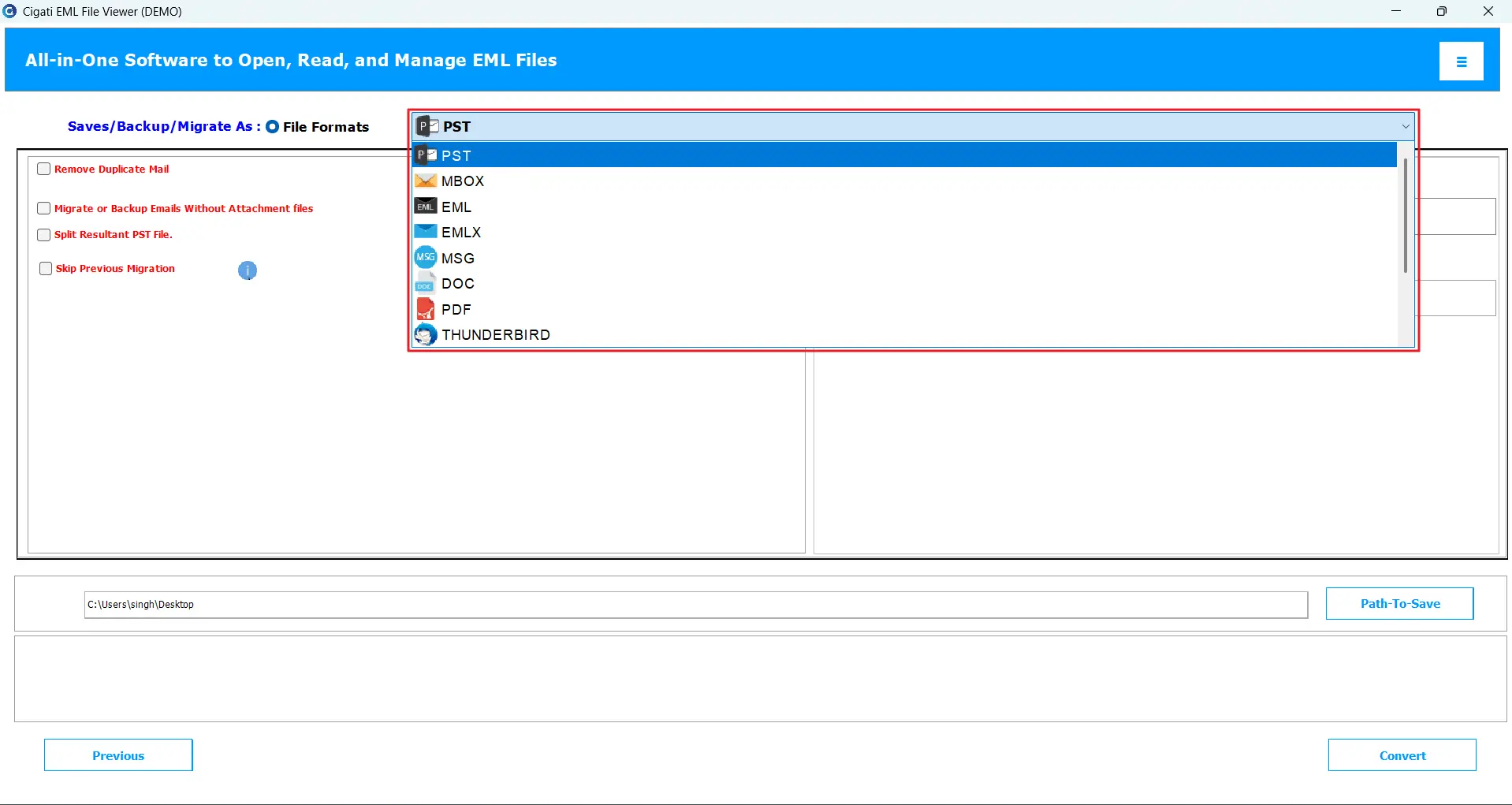Go back with the Previous button

(x=118, y=755)
